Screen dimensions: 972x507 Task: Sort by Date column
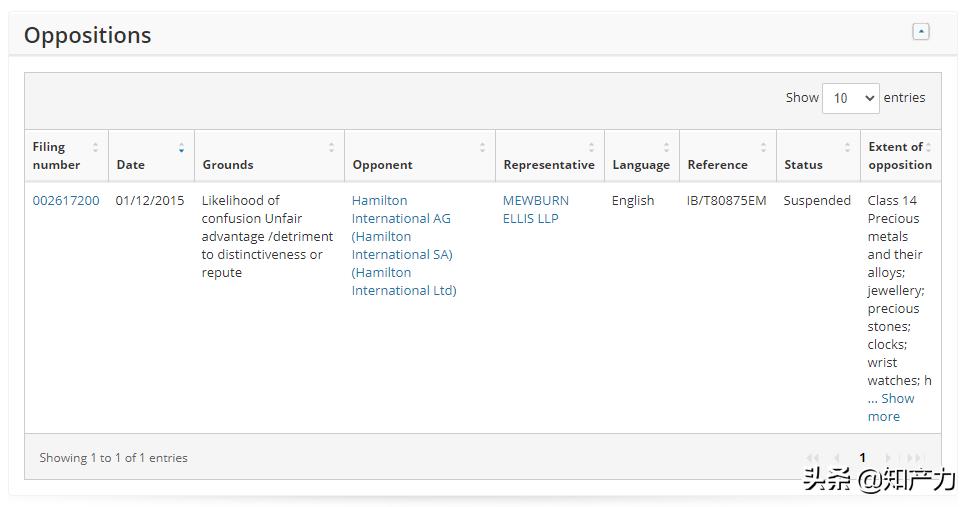click(150, 156)
